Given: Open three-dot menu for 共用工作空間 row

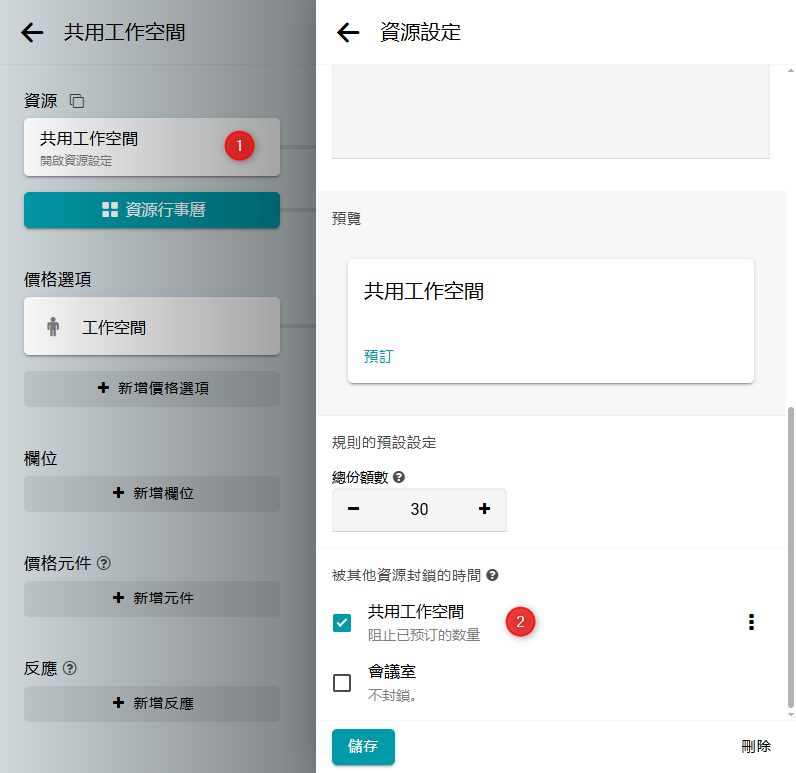Looking at the screenshot, I should click(751, 622).
